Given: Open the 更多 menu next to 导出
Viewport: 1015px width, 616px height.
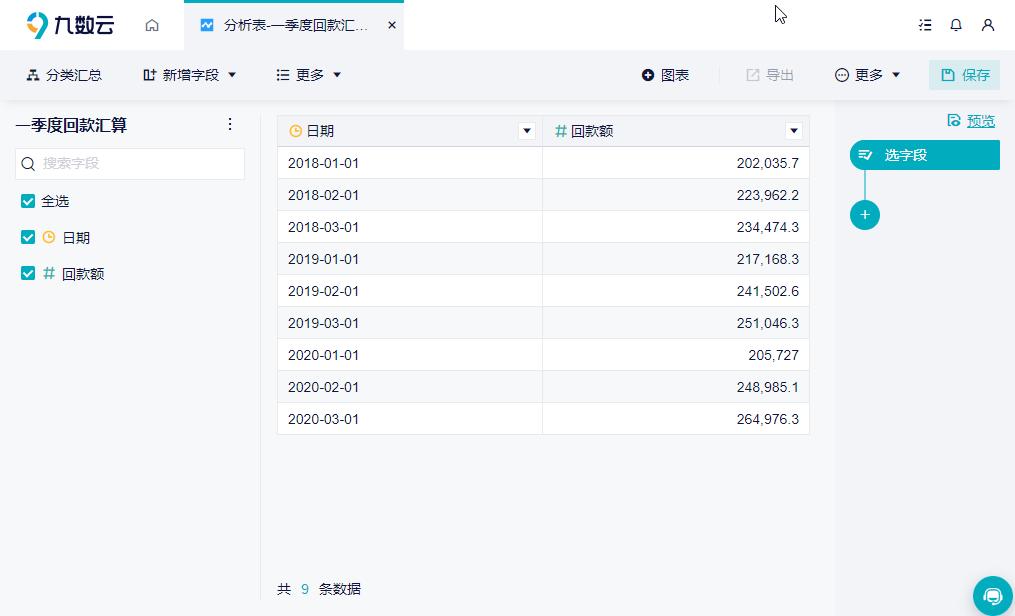Looking at the screenshot, I should pos(867,75).
